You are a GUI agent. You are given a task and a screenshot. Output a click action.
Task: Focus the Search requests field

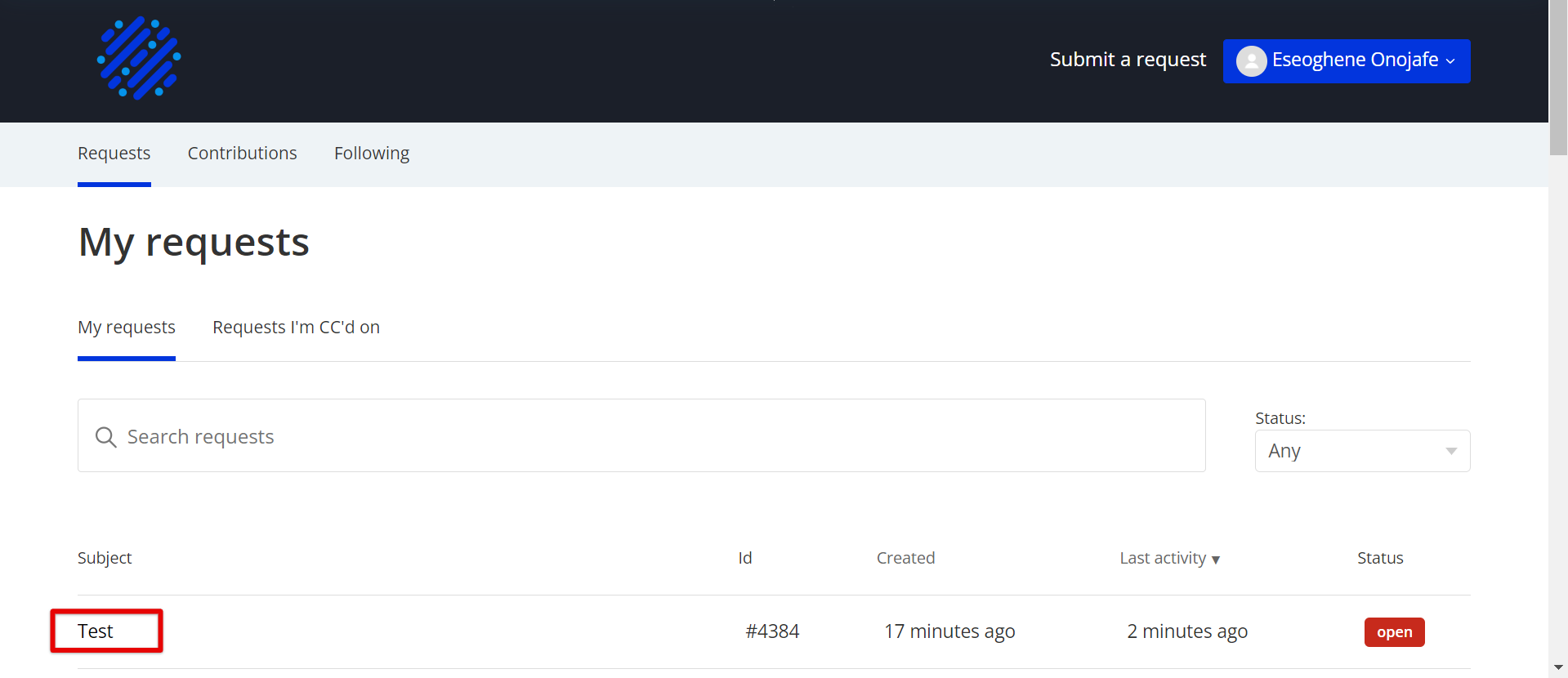coord(641,435)
